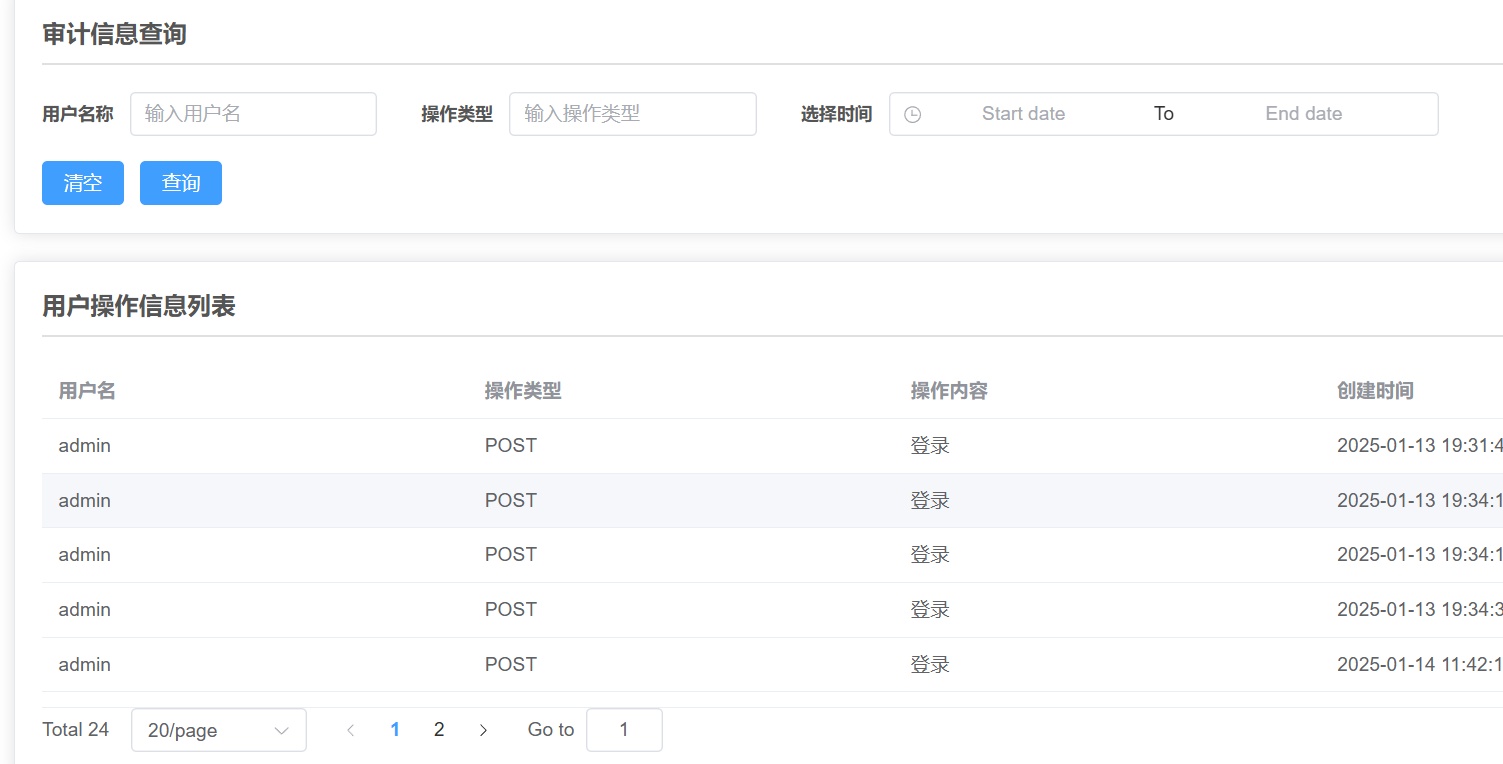Click the 用户操作信息列表 heading
This screenshot has width=1503, height=764.
[x=139, y=306]
